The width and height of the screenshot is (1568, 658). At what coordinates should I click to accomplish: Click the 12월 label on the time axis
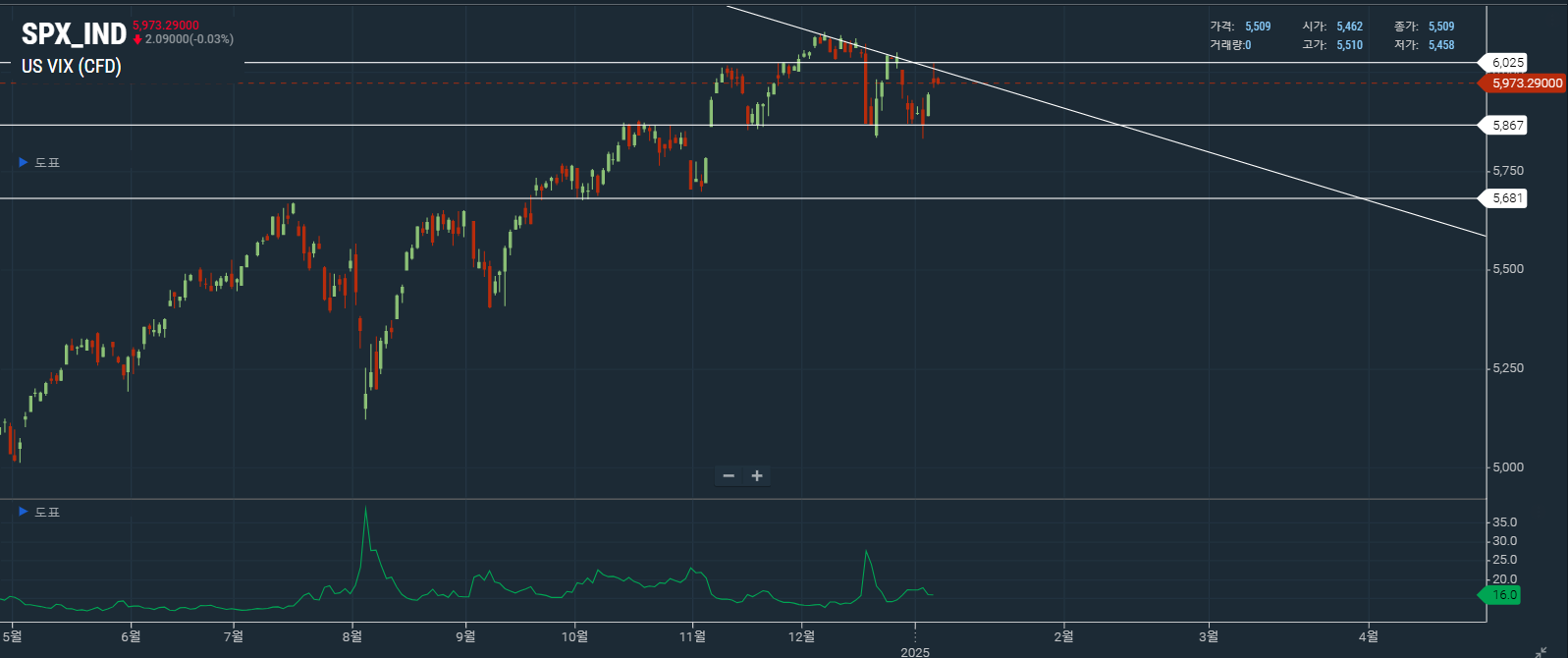pyautogui.click(x=801, y=636)
